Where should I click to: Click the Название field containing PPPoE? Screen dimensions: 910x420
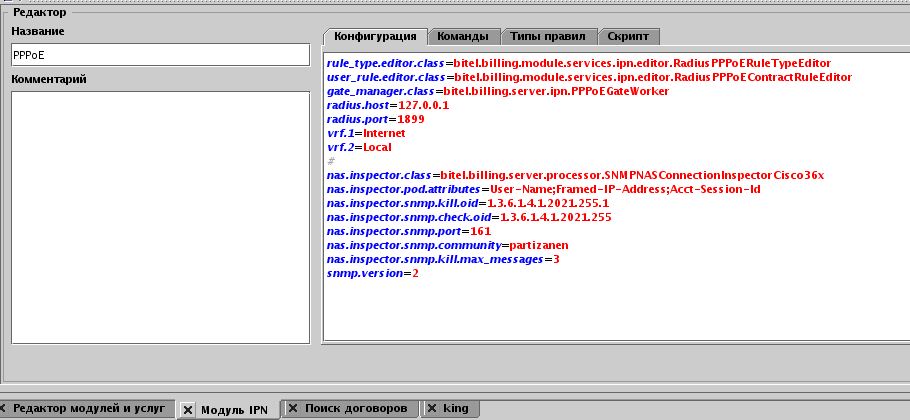point(160,55)
